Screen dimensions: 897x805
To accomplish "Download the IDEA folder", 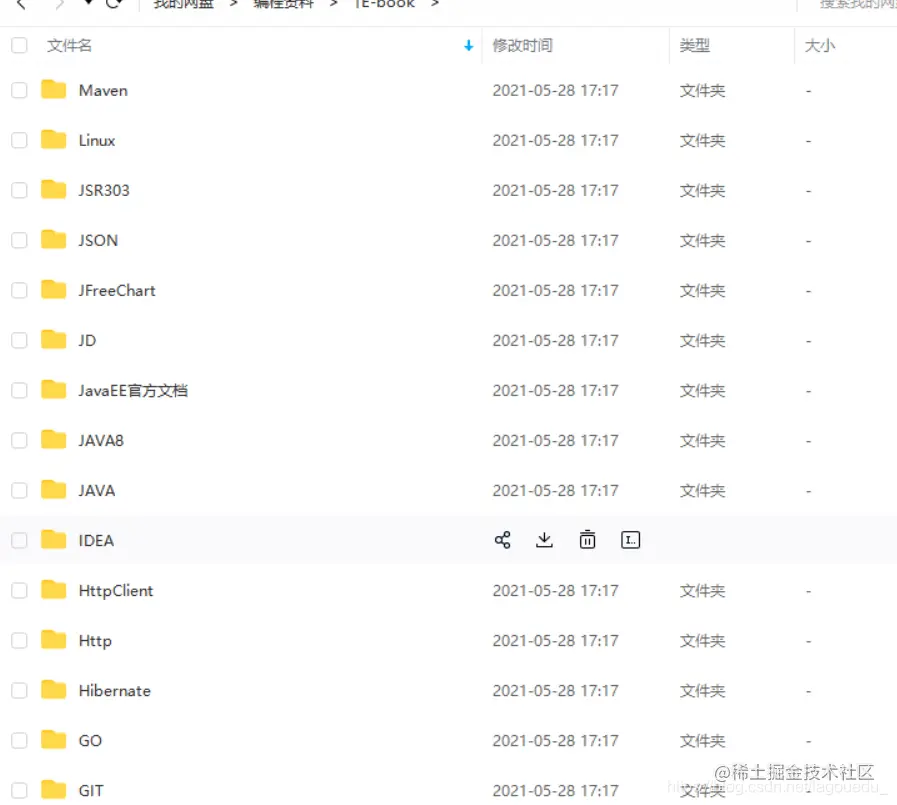I will point(544,539).
